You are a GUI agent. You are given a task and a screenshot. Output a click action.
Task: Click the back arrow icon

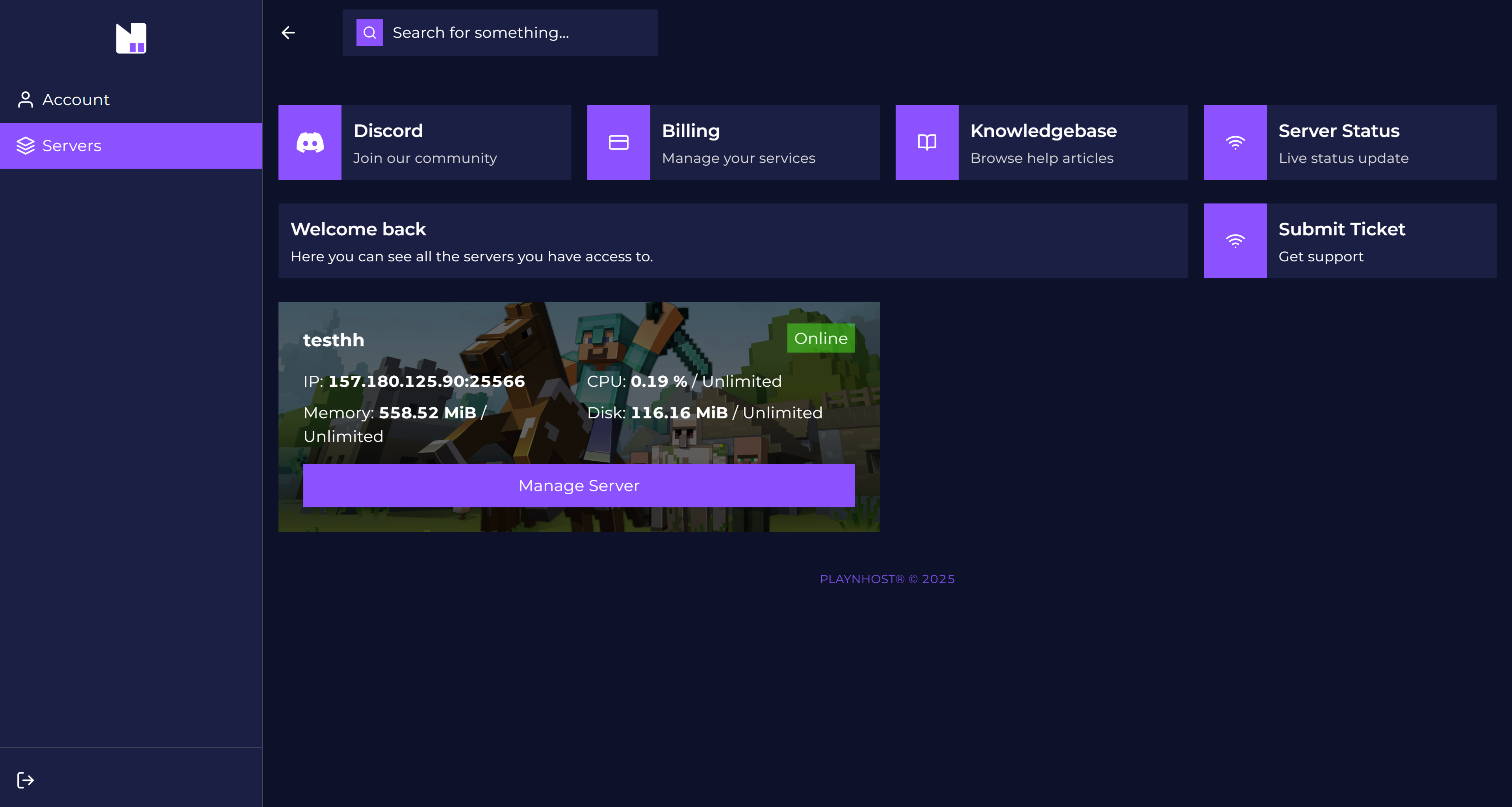[x=288, y=33]
